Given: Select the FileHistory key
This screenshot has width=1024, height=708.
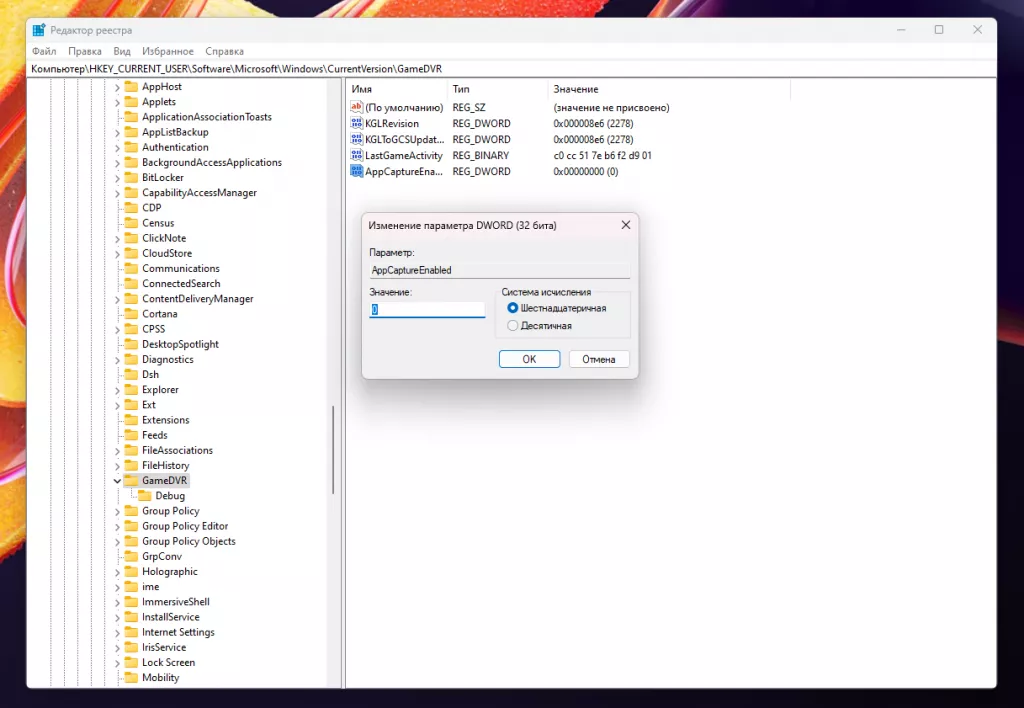Looking at the screenshot, I should click(165, 465).
